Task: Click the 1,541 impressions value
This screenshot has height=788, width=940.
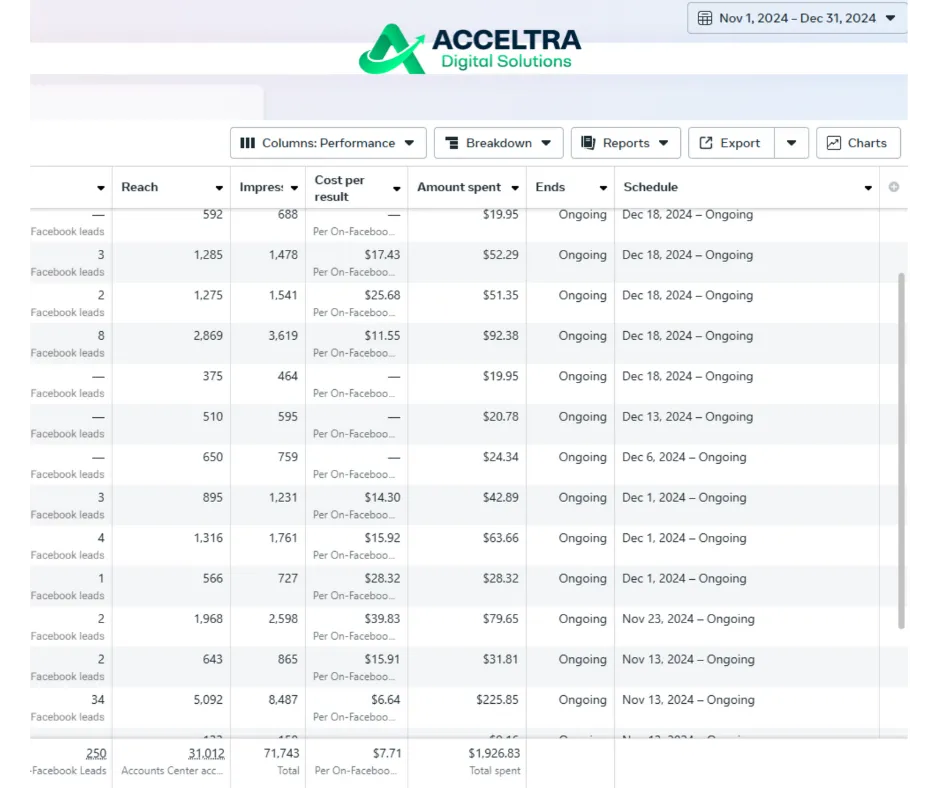Action: [283, 295]
